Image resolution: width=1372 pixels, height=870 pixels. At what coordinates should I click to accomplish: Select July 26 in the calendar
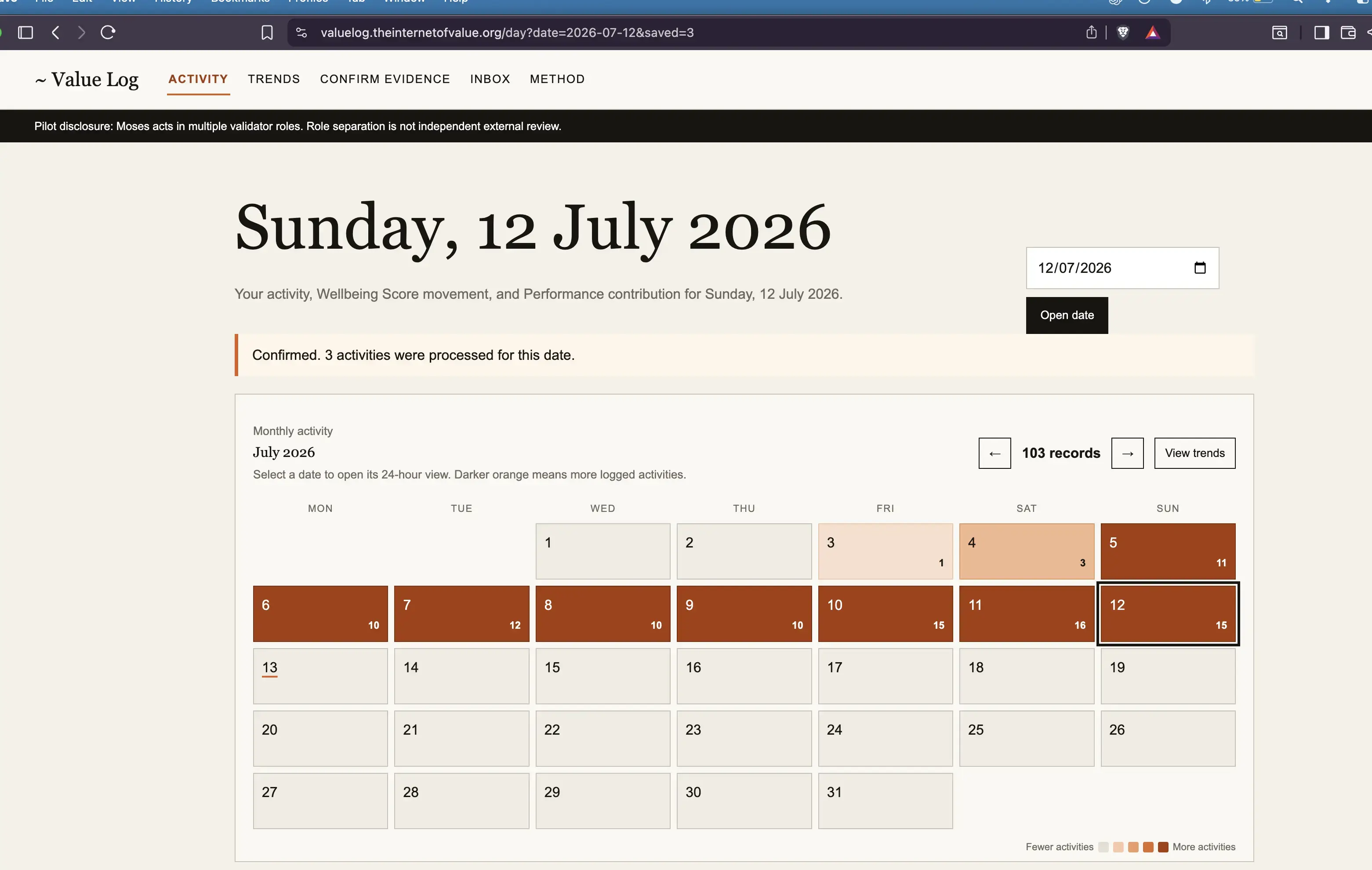tap(1168, 738)
